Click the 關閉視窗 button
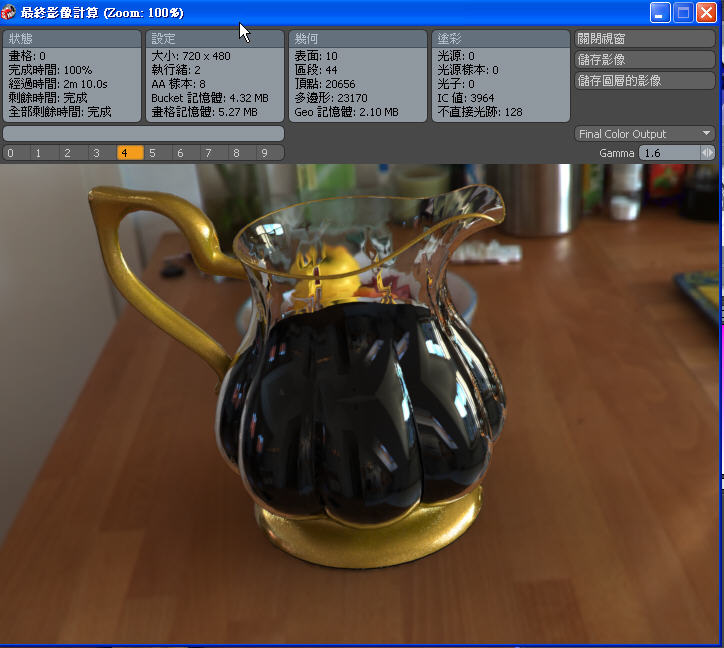Viewport: 724px width, 648px height. [645, 39]
